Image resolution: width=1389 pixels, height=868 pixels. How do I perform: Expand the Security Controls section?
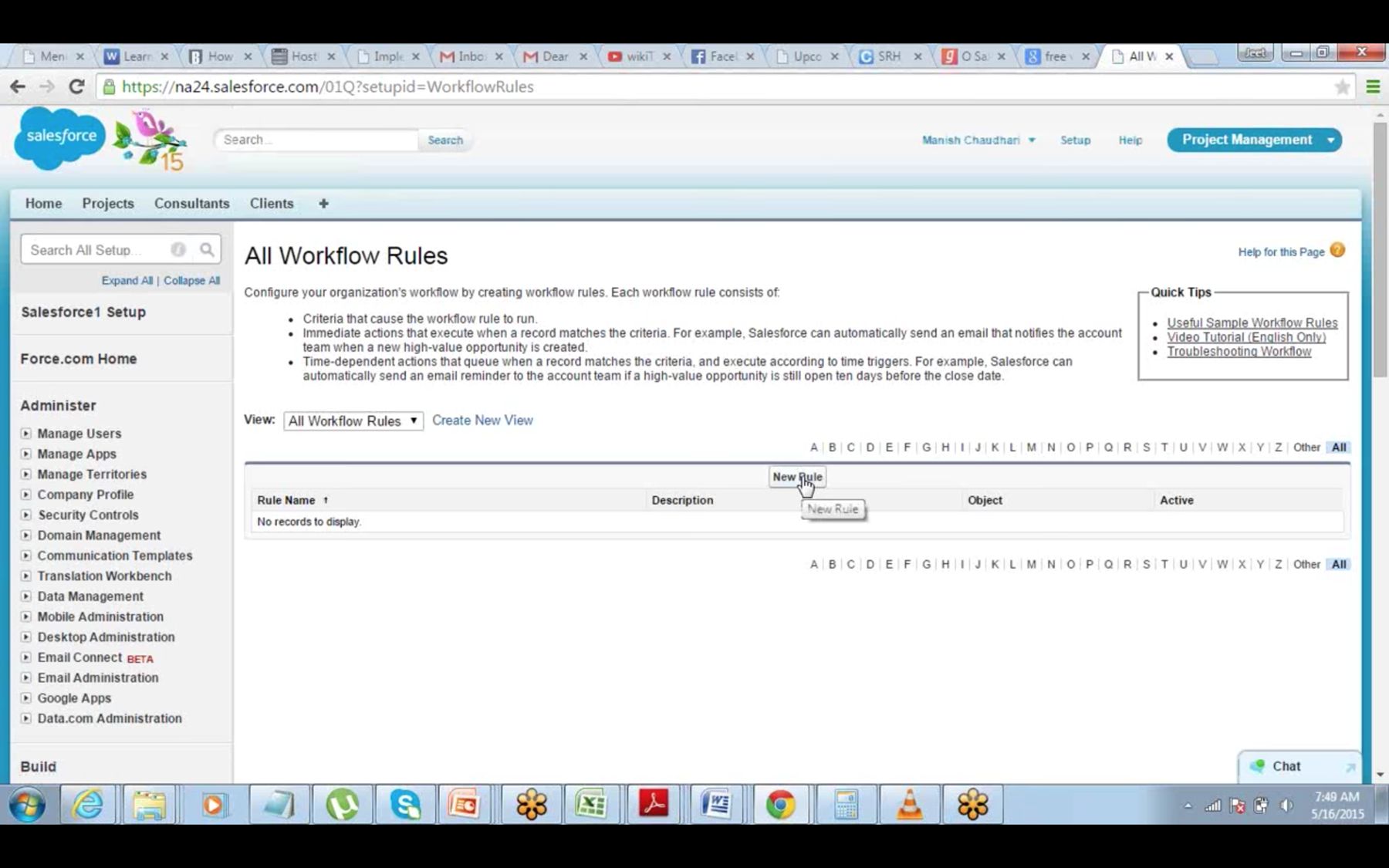pos(25,515)
